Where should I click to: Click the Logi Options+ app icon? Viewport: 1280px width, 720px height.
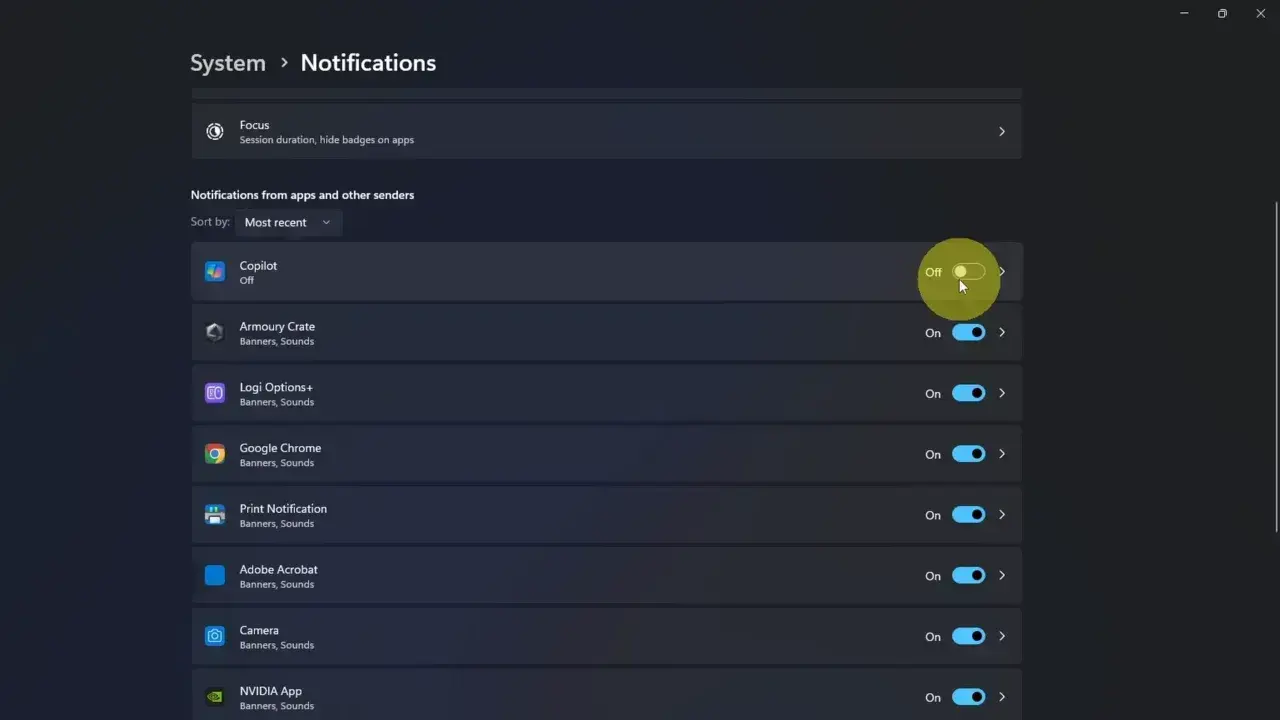[x=215, y=394]
